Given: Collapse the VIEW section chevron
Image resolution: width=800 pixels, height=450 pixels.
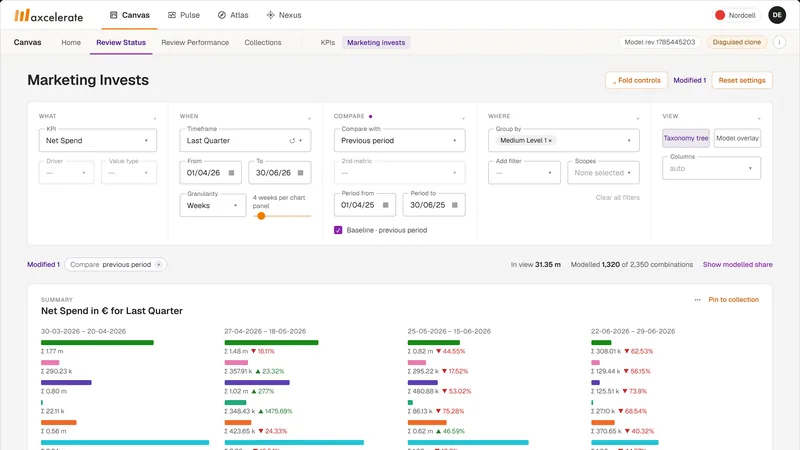Looking at the screenshot, I should (x=759, y=118).
